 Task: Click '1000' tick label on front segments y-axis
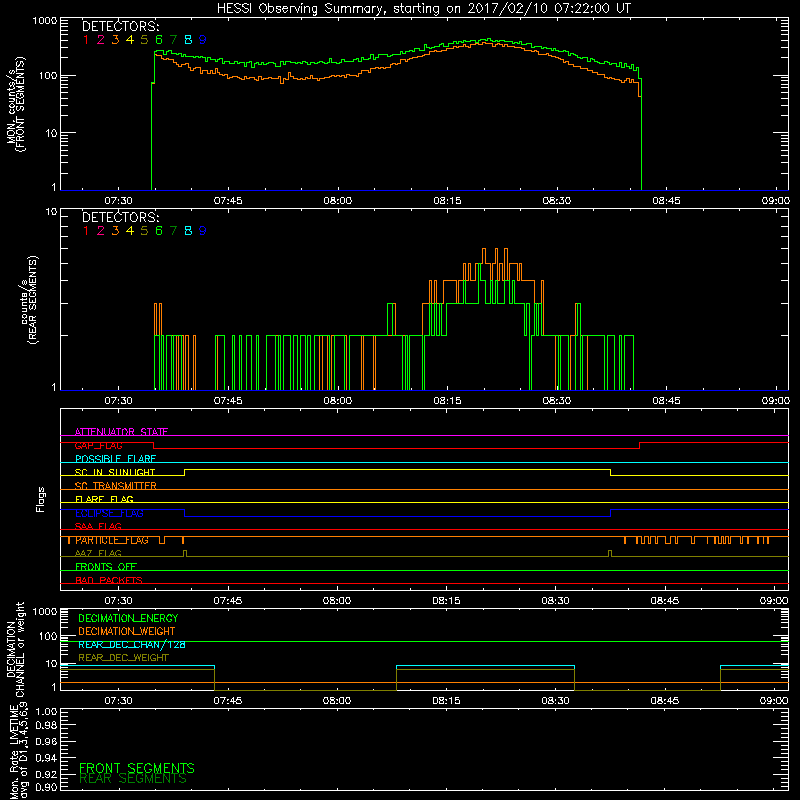pyautogui.click(x=45, y=21)
